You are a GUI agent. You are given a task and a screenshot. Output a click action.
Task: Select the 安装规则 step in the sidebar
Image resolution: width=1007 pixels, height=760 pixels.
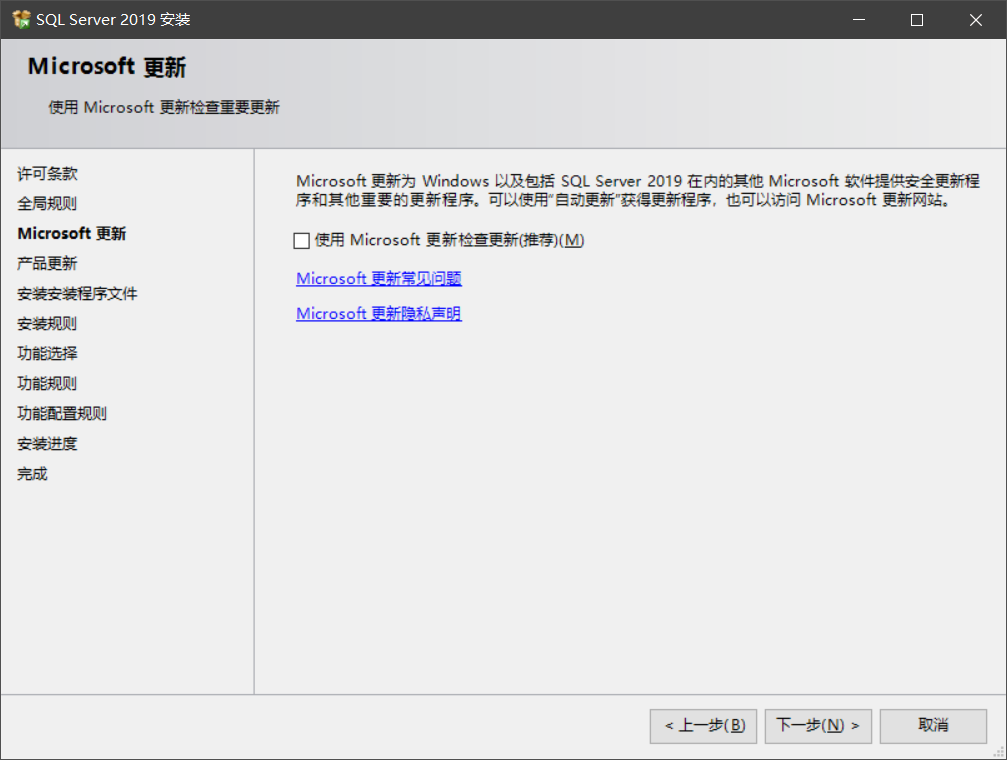[47, 324]
